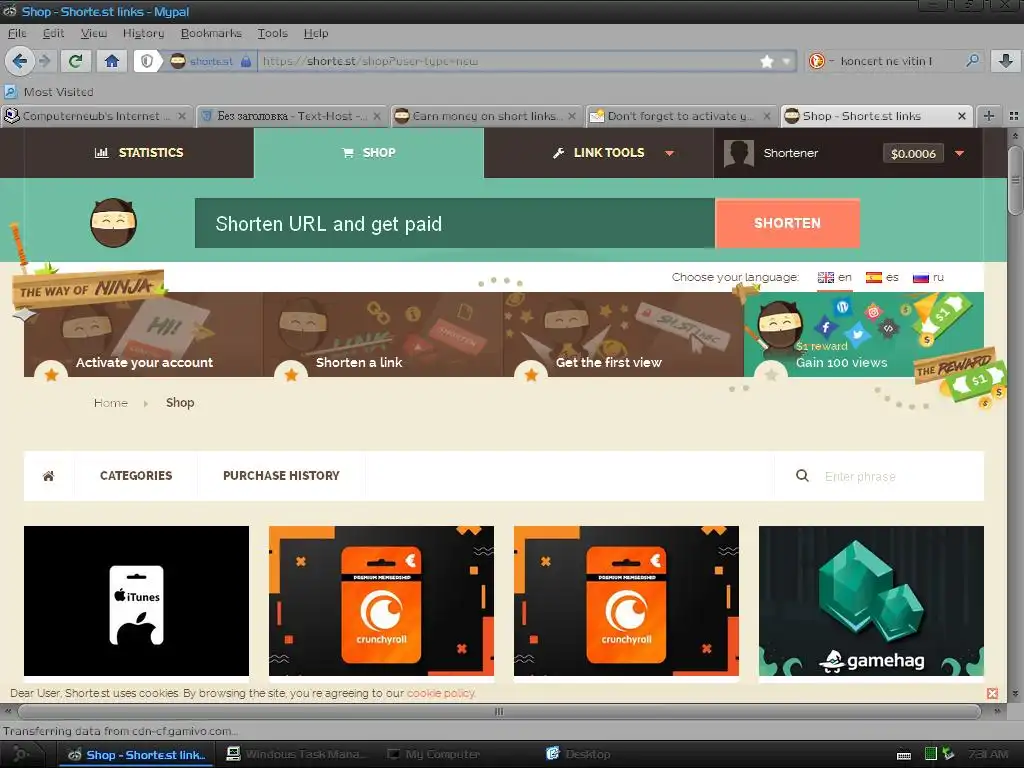The image size is (1024, 768).
Task: Open the Most Visited bookmarks folder
Action: tap(50, 92)
